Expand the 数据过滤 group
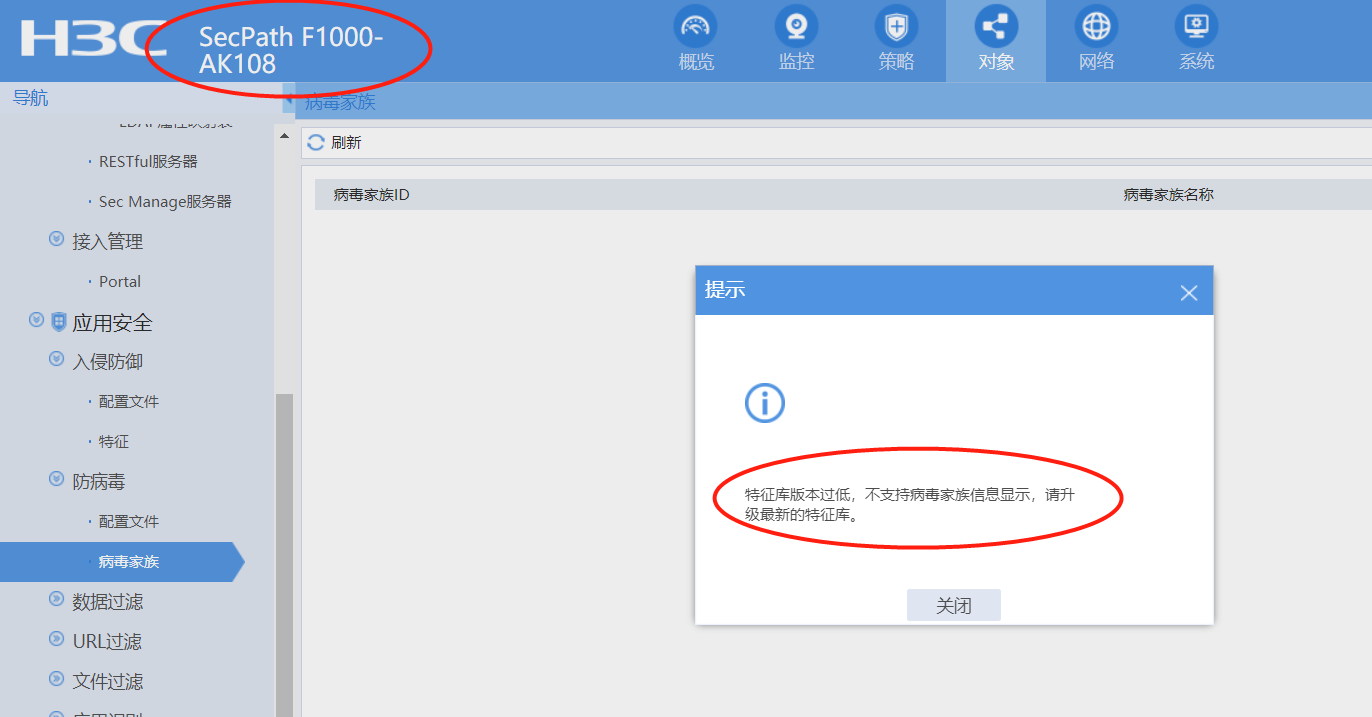Viewport: 1372px width, 717px height. [56, 600]
